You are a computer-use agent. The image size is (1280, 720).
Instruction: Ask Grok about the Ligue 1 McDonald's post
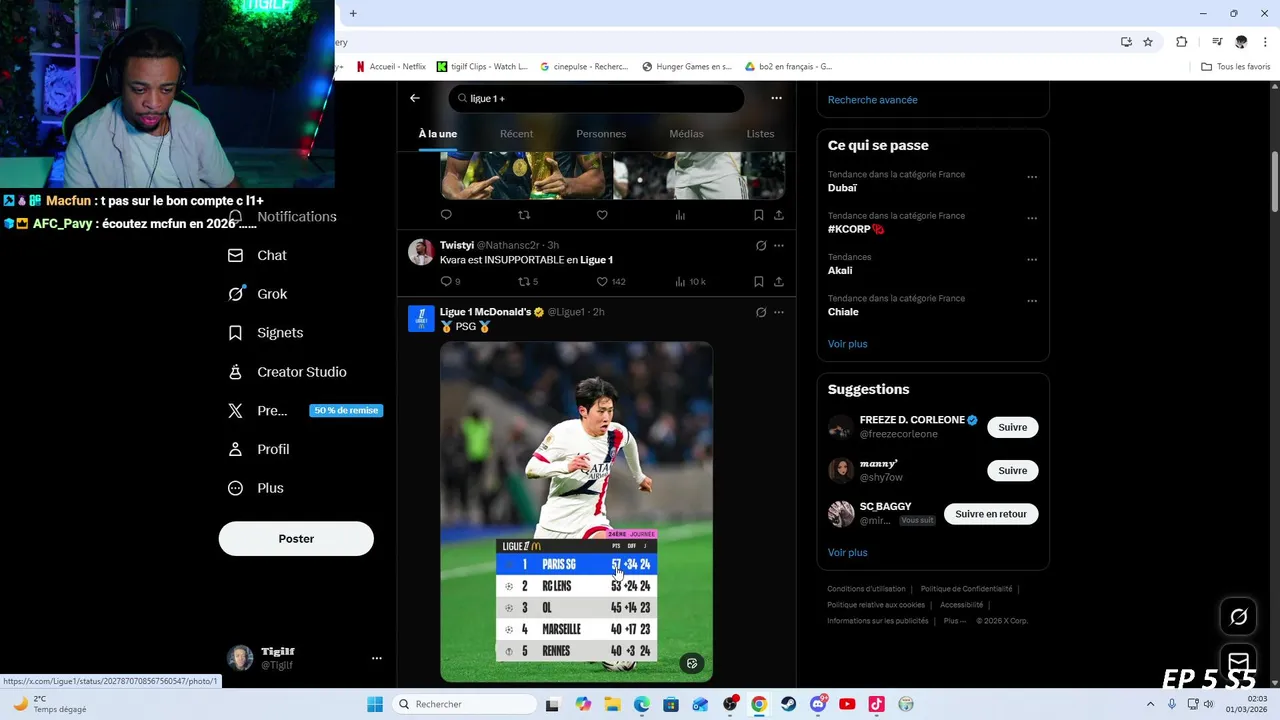pos(761,312)
